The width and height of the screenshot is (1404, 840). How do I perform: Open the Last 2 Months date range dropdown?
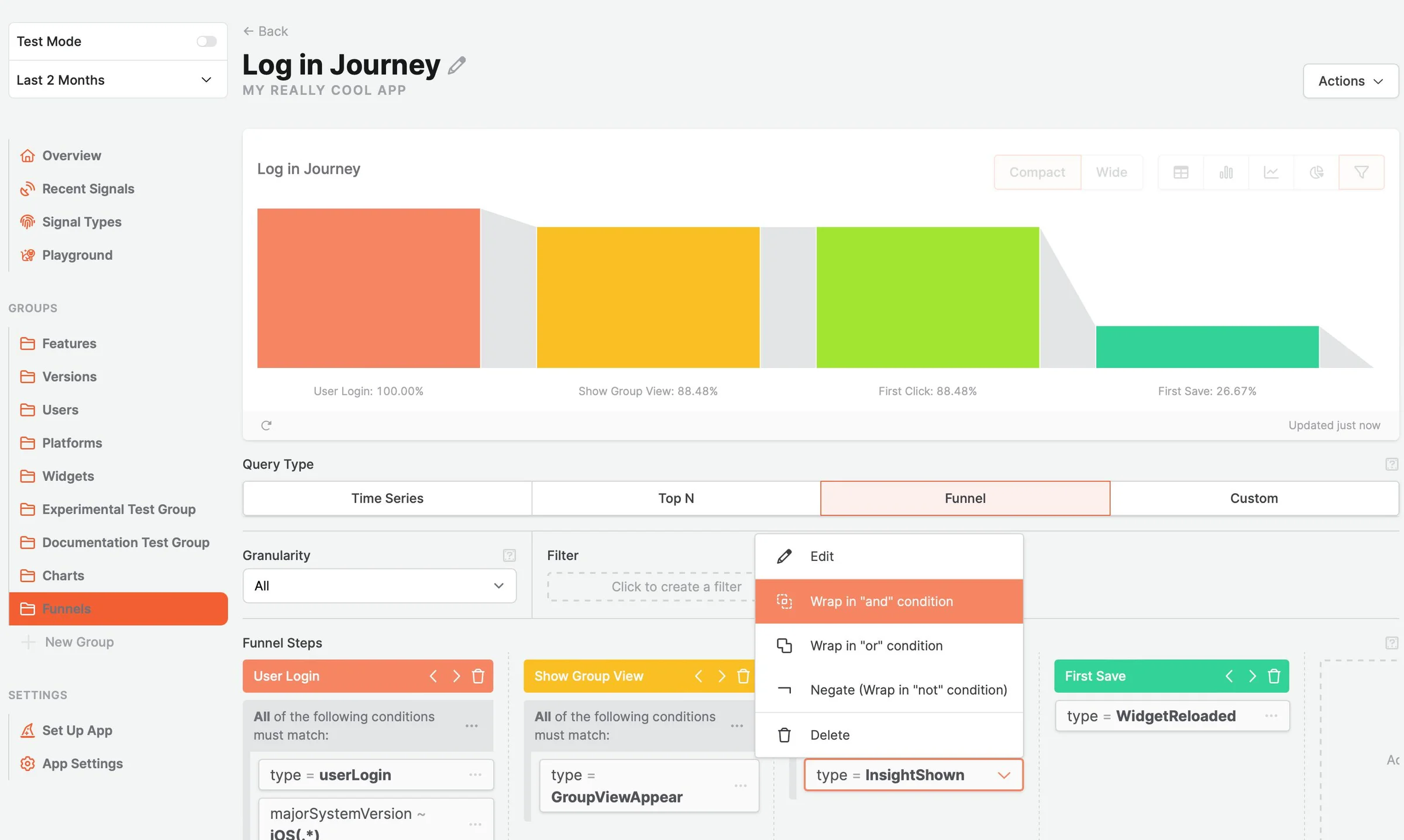(x=118, y=80)
